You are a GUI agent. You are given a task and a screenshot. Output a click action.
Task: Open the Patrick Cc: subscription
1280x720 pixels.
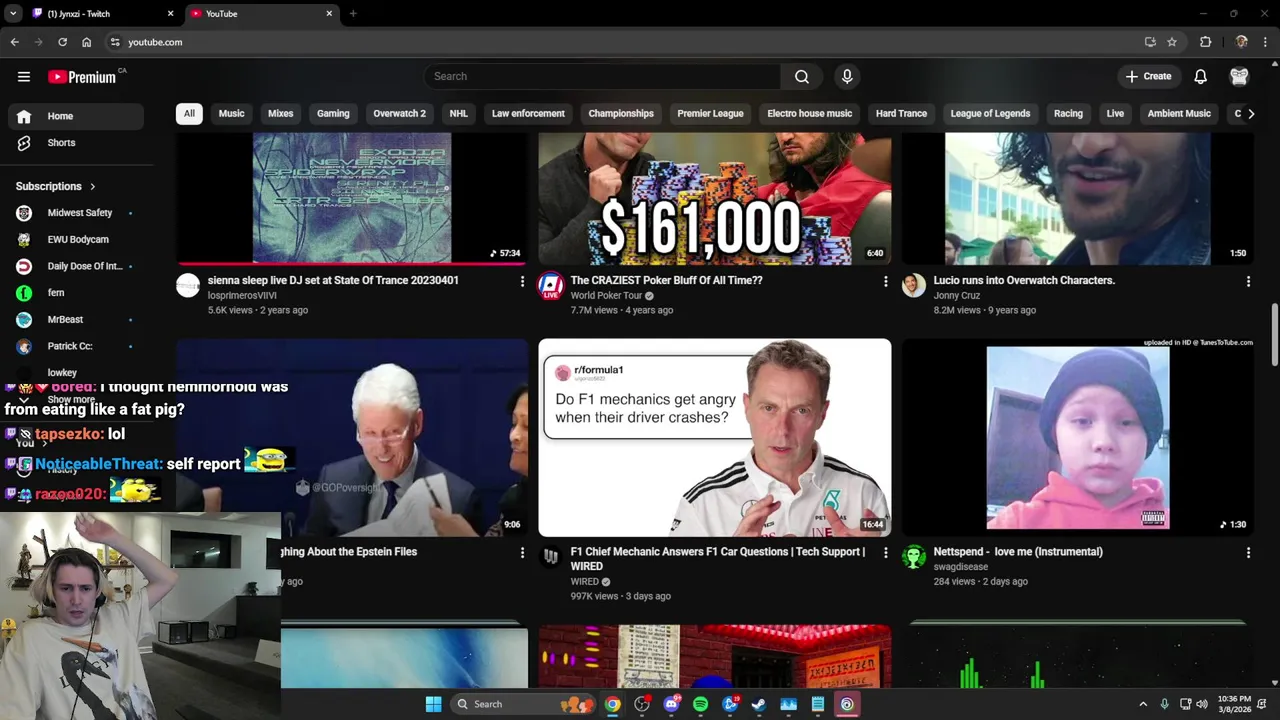point(76,346)
